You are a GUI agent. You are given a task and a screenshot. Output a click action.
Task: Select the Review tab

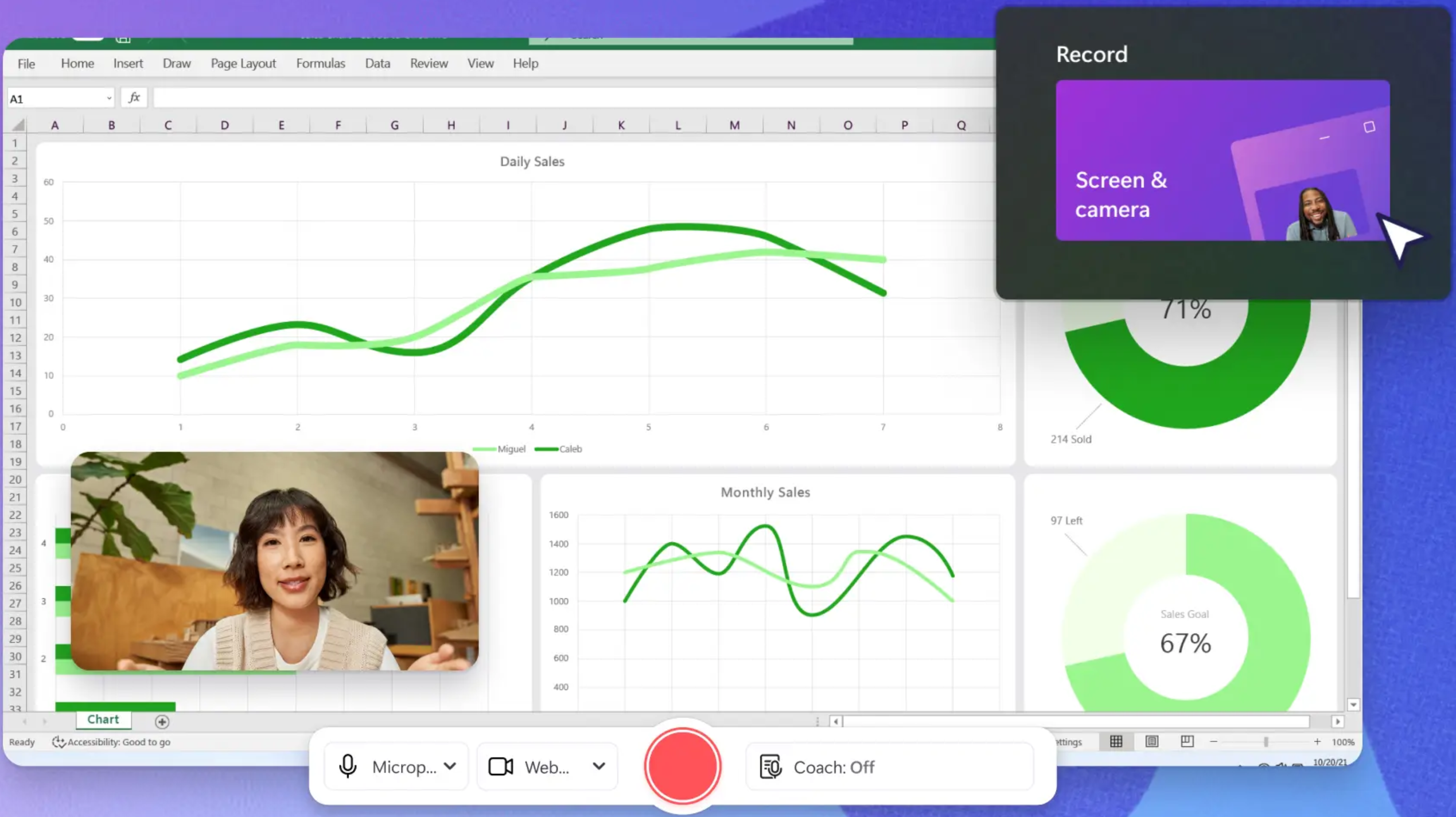pyautogui.click(x=429, y=63)
